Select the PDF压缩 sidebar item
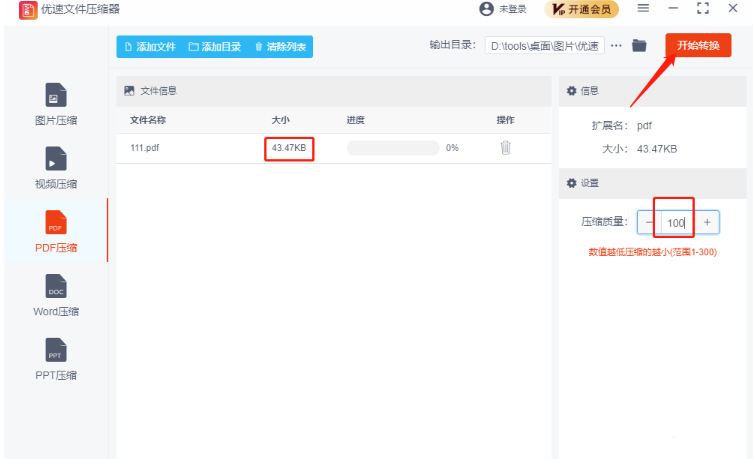 tap(56, 231)
